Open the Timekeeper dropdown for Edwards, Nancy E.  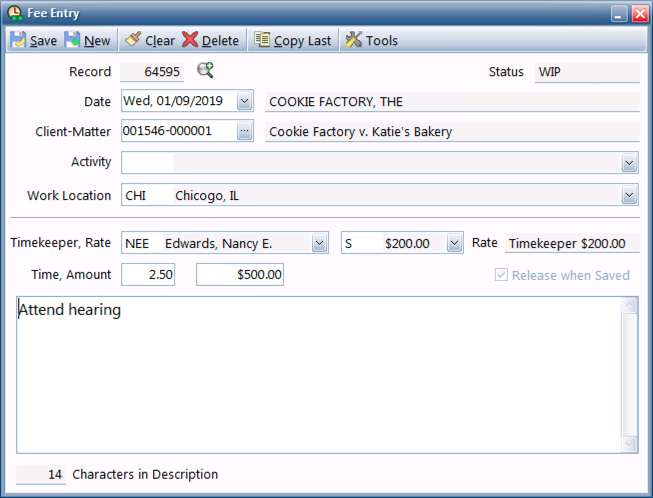click(319, 243)
